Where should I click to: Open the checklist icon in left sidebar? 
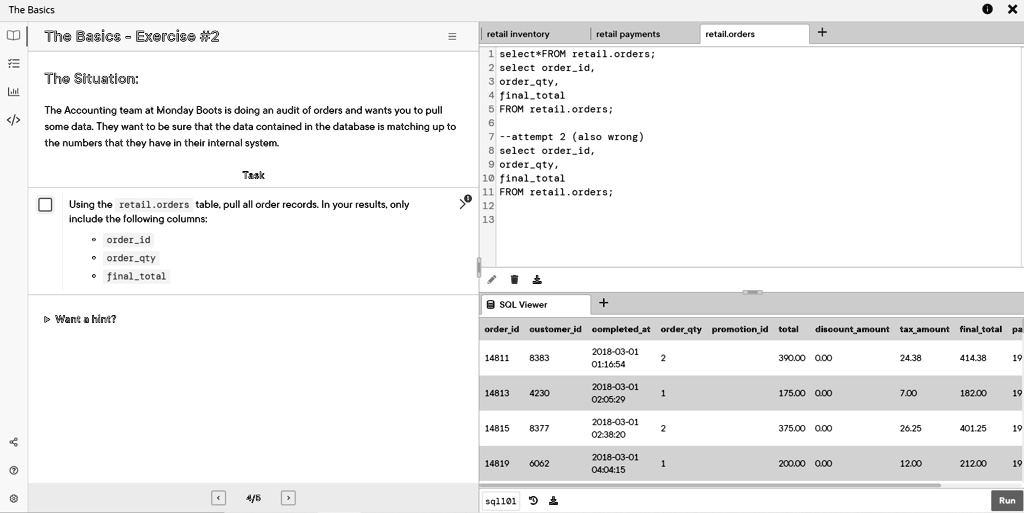13,63
